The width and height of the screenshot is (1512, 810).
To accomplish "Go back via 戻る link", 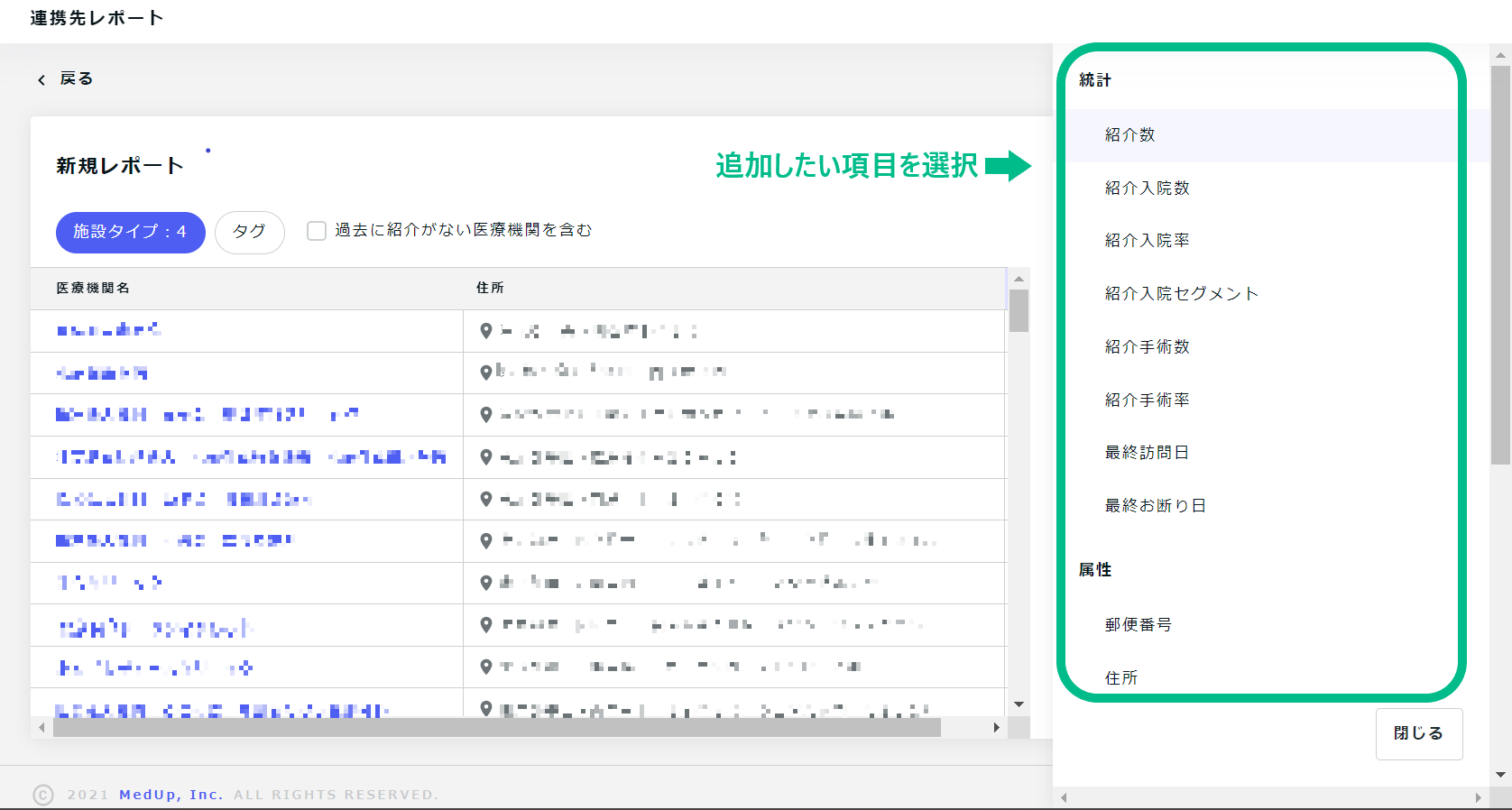I will [76, 79].
